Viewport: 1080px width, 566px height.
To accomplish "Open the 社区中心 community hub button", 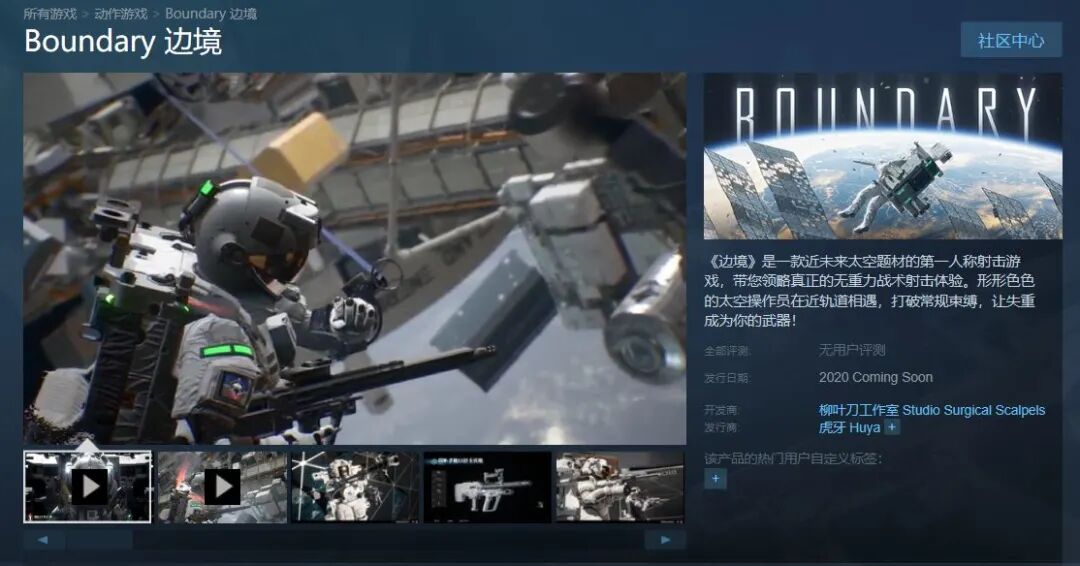I will (x=1010, y=41).
